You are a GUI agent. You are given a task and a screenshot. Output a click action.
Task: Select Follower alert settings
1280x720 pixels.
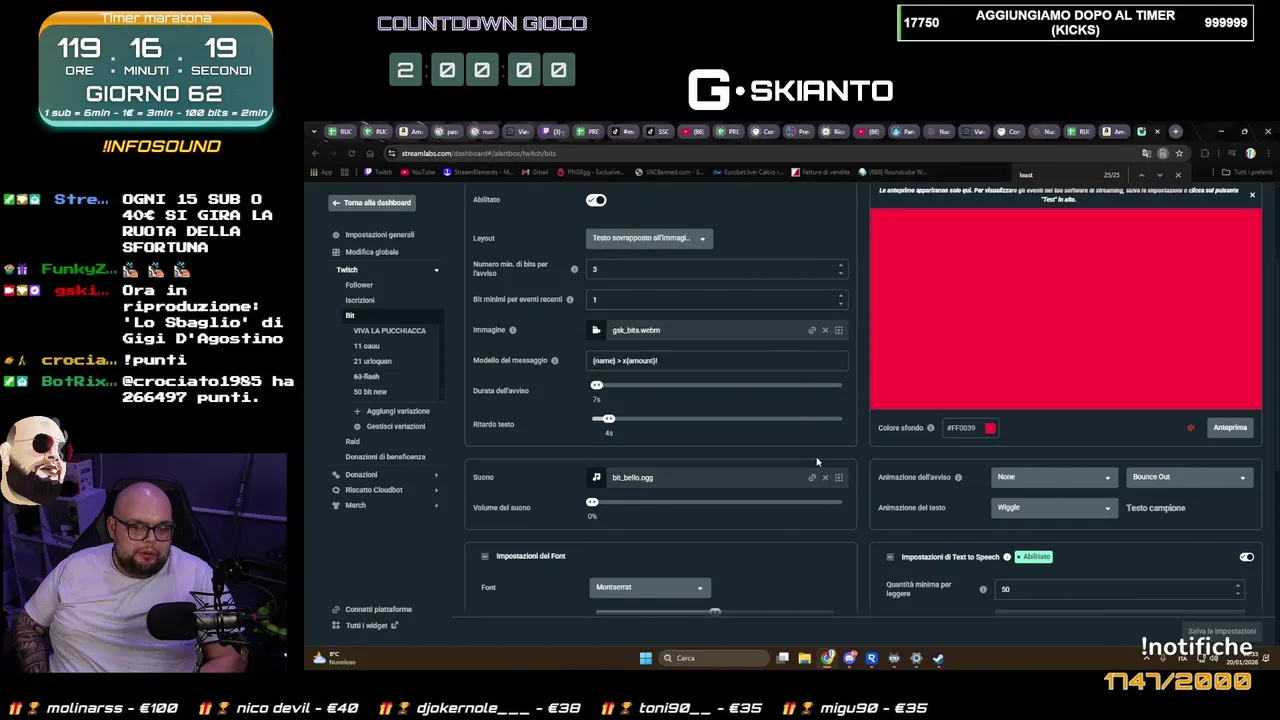[359, 285]
